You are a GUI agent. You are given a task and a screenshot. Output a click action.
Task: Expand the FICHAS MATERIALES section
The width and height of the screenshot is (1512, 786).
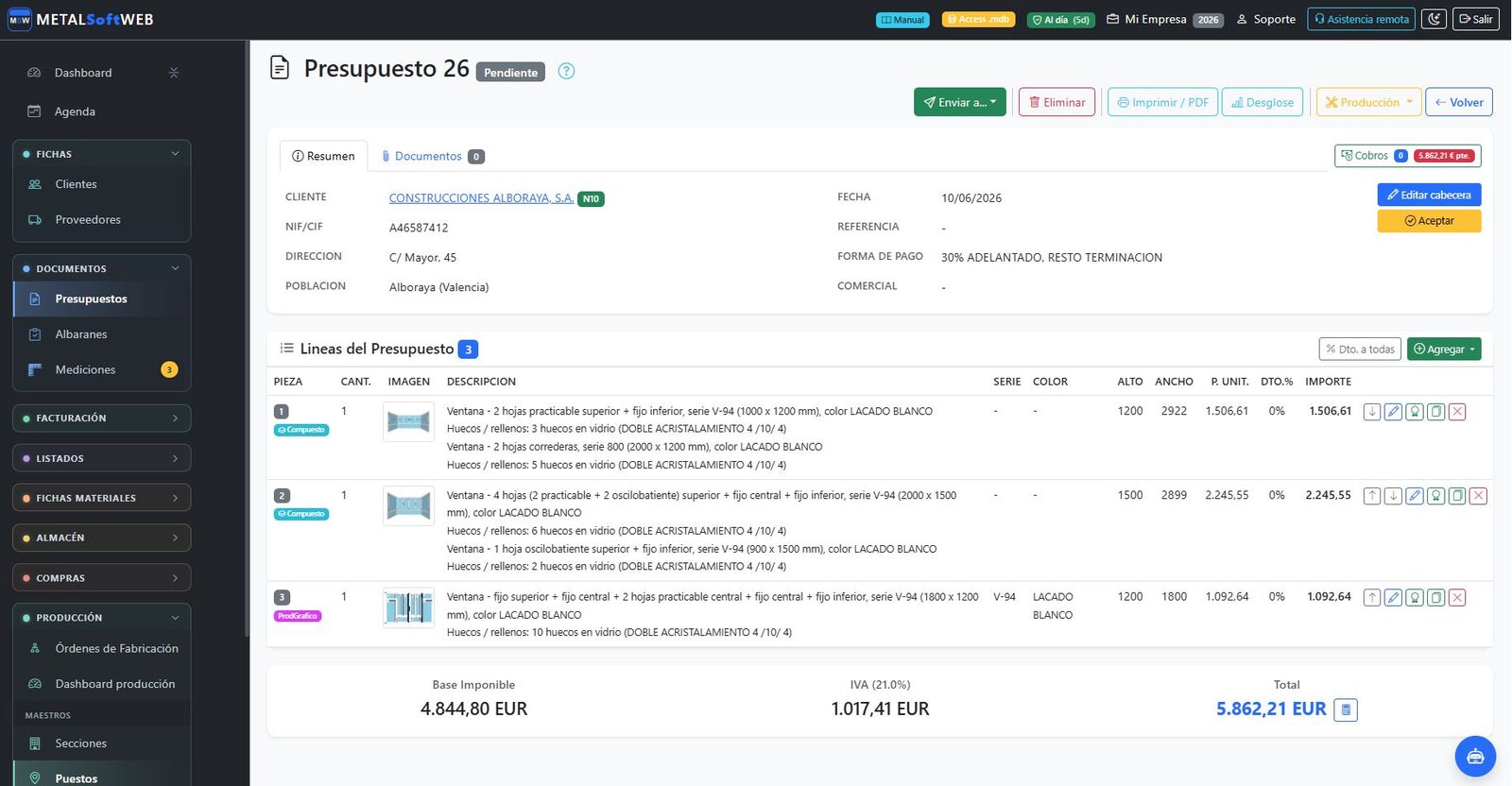pos(102,498)
